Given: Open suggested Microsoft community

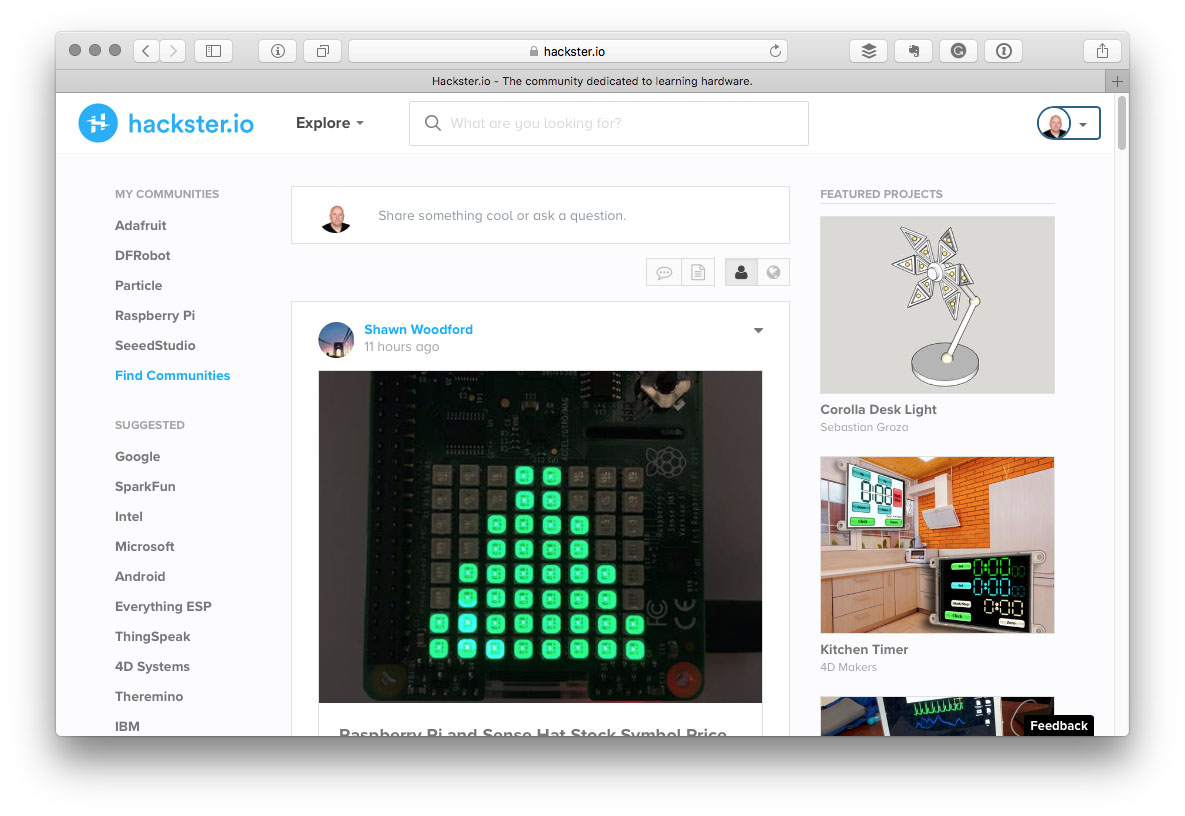Looking at the screenshot, I should (x=144, y=546).
